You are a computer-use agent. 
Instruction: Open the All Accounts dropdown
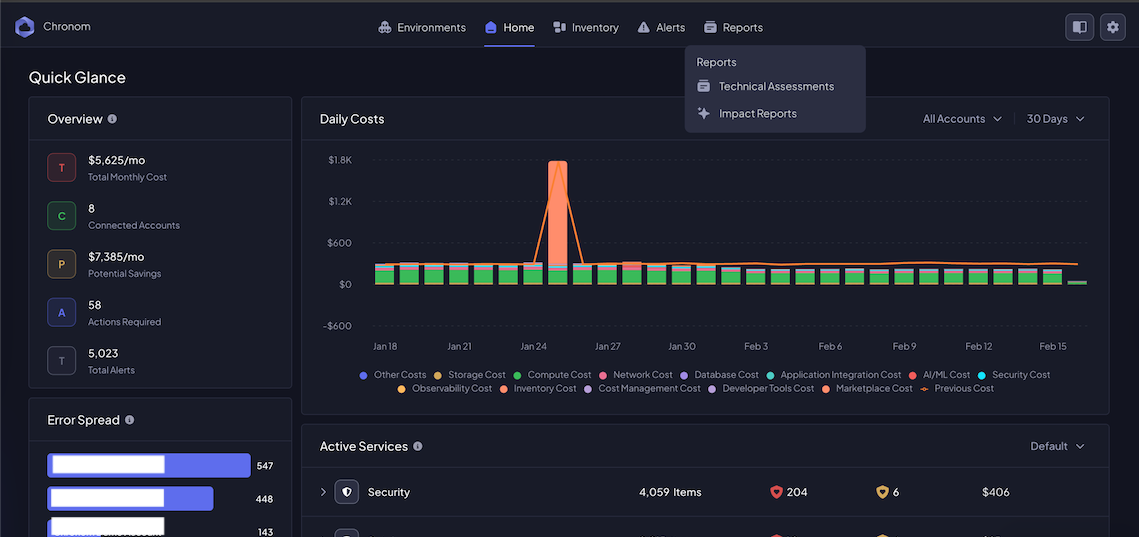pos(961,119)
